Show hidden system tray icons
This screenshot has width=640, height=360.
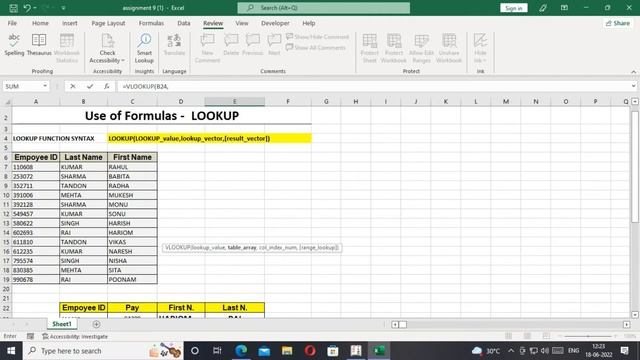click(x=511, y=351)
